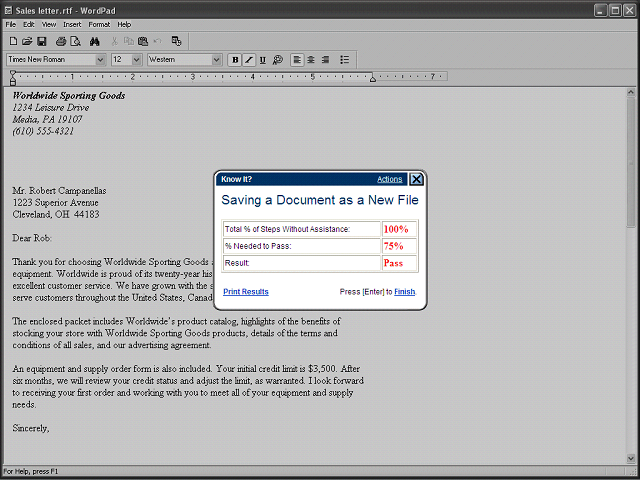Close the Know It? dialog

tap(416, 179)
